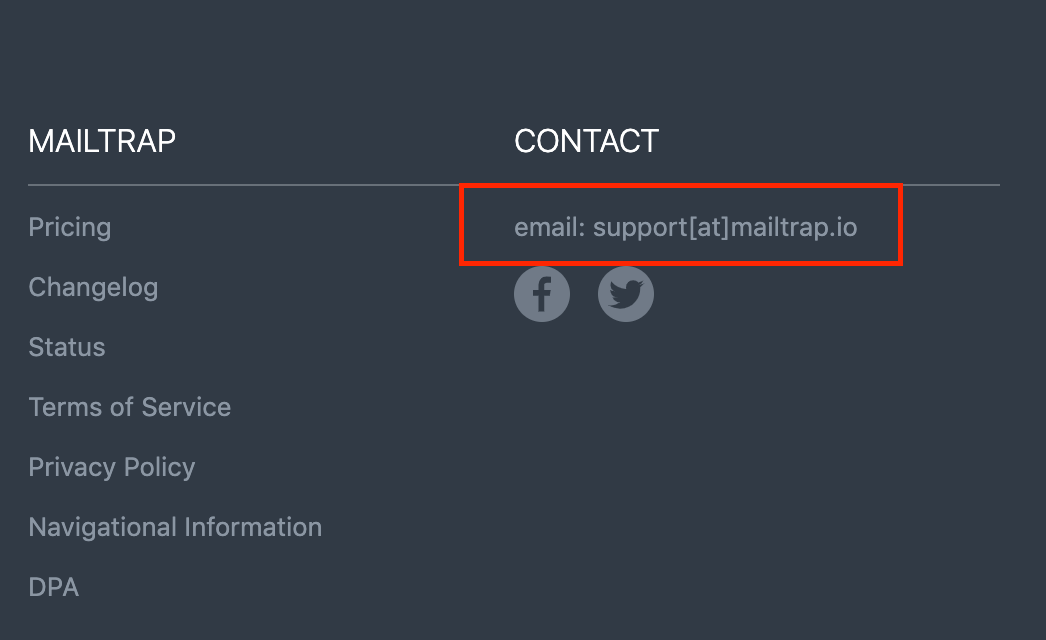Image resolution: width=1046 pixels, height=640 pixels.
Task: Select the circular Facebook social icon
Action: click(x=542, y=293)
